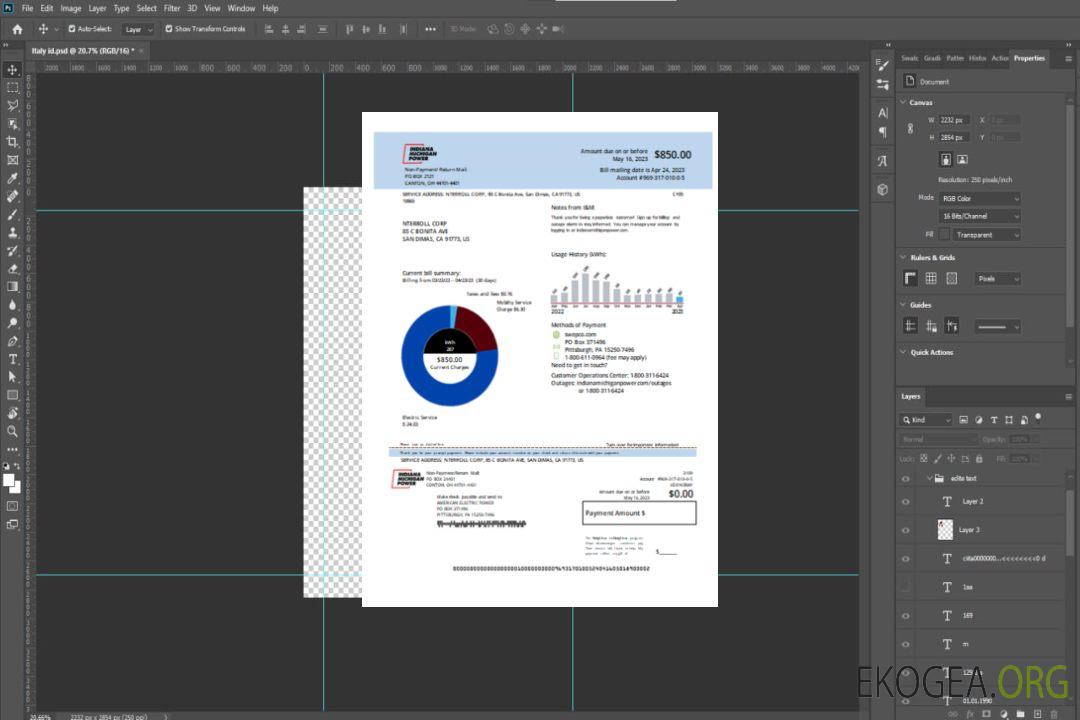
Task: Click the Home icon in options bar
Action: (16, 29)
